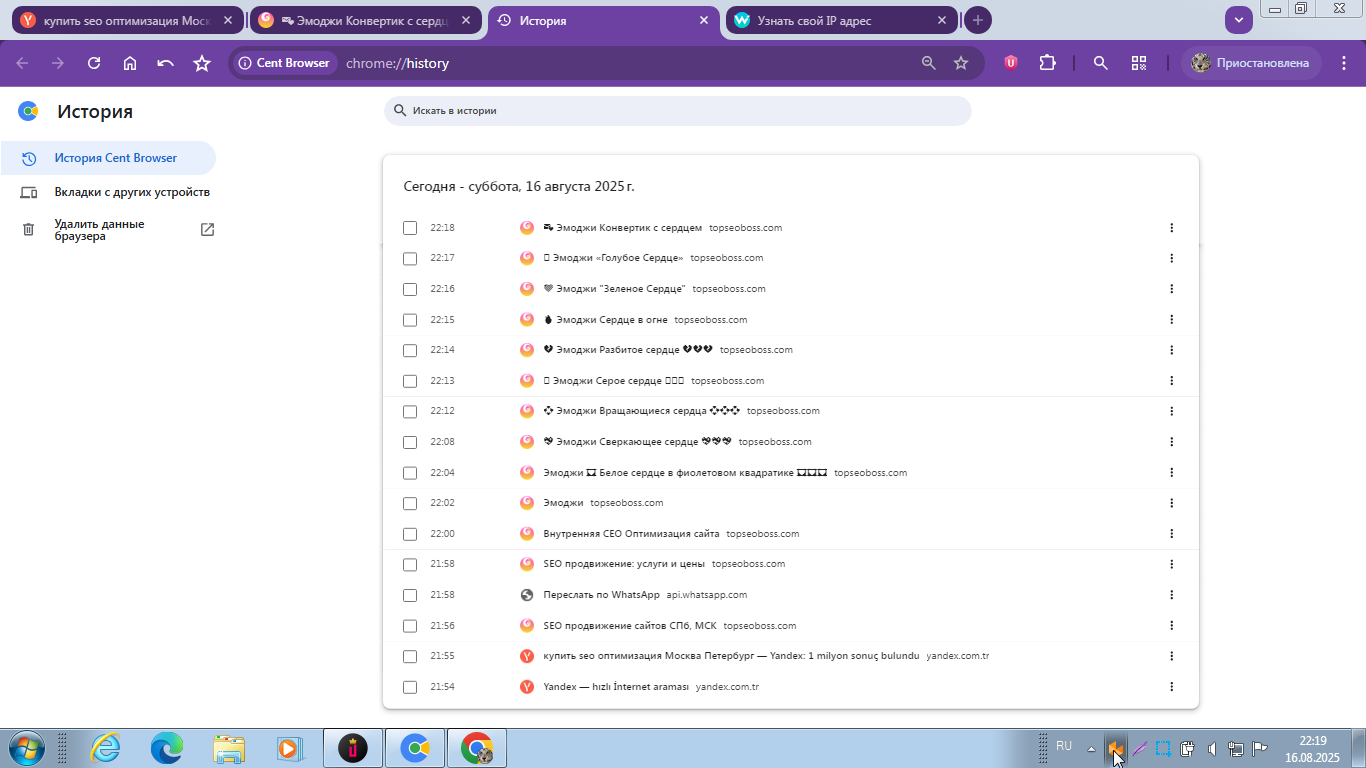The image size is (1366, 768).
Task: Tick checkbox for 22:14 Разбитое сердце entry
Action: [410, 350]
